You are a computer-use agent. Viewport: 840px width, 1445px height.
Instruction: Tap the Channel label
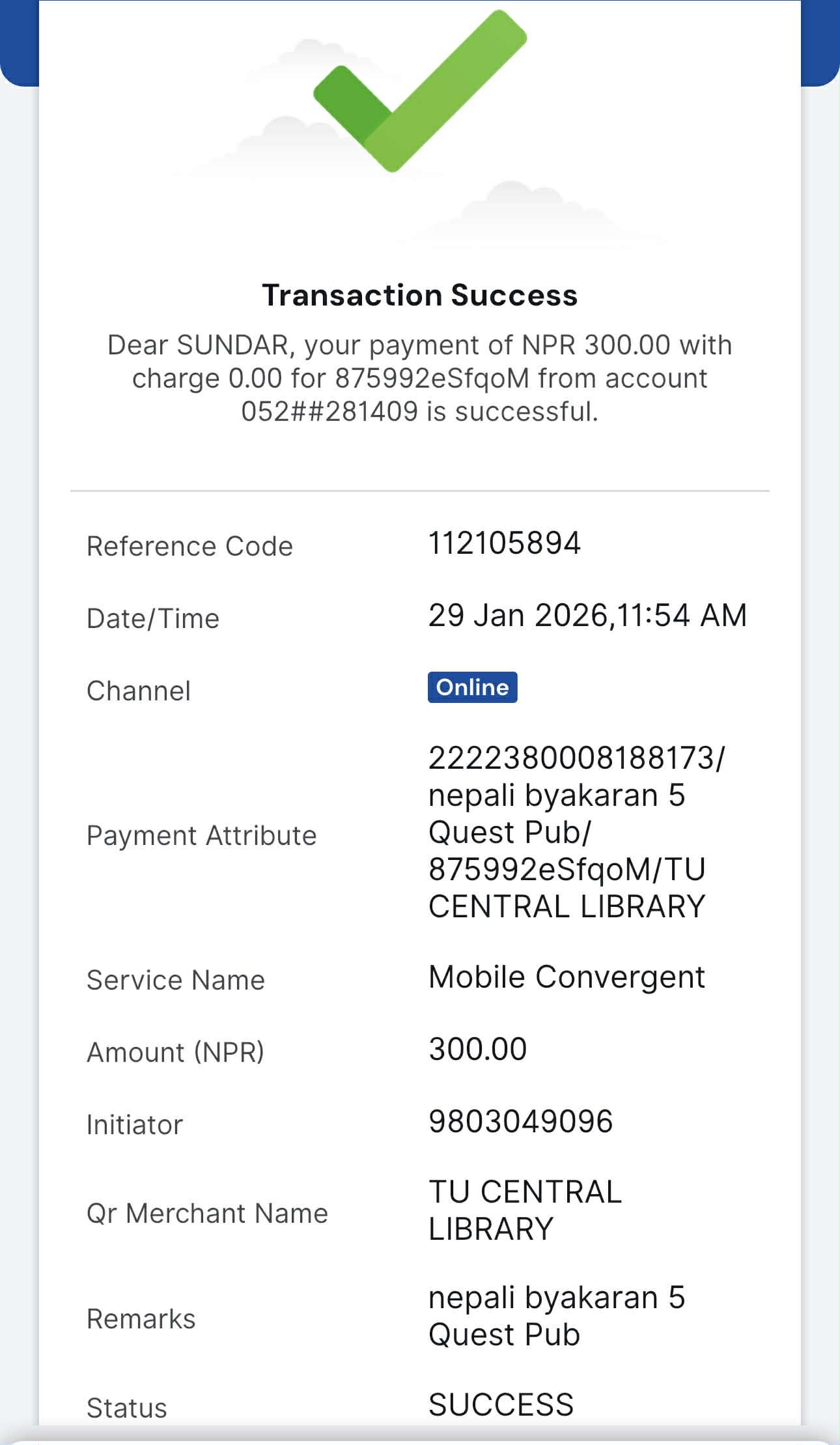click(139, 691)
